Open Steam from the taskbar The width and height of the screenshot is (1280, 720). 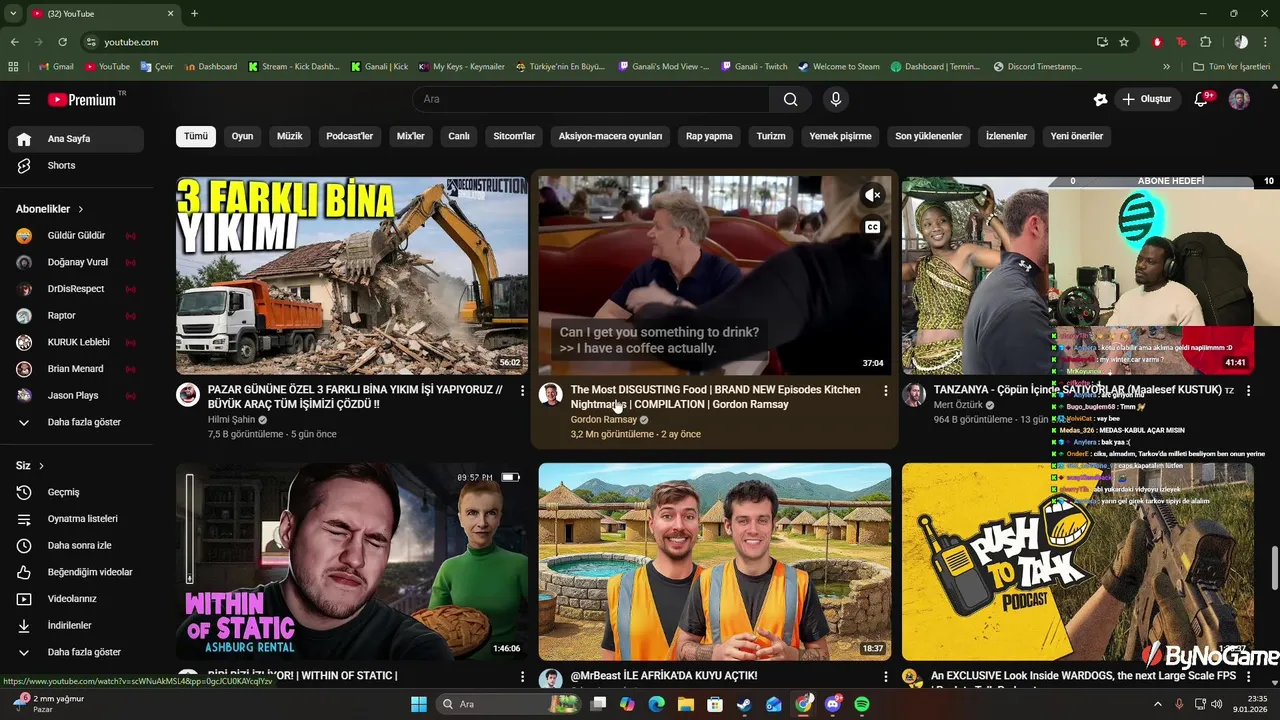point(744,704)
